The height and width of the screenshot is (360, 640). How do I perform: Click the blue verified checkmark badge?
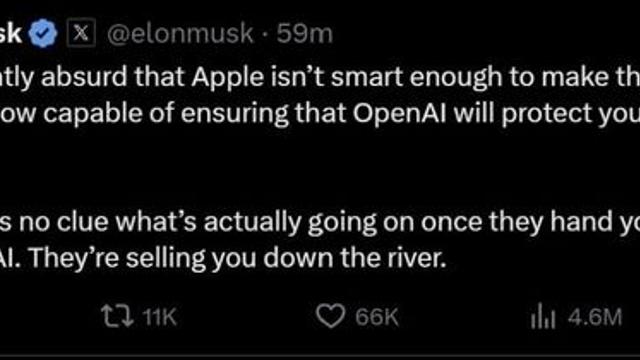pyautogui.click(x=43, y=33)
